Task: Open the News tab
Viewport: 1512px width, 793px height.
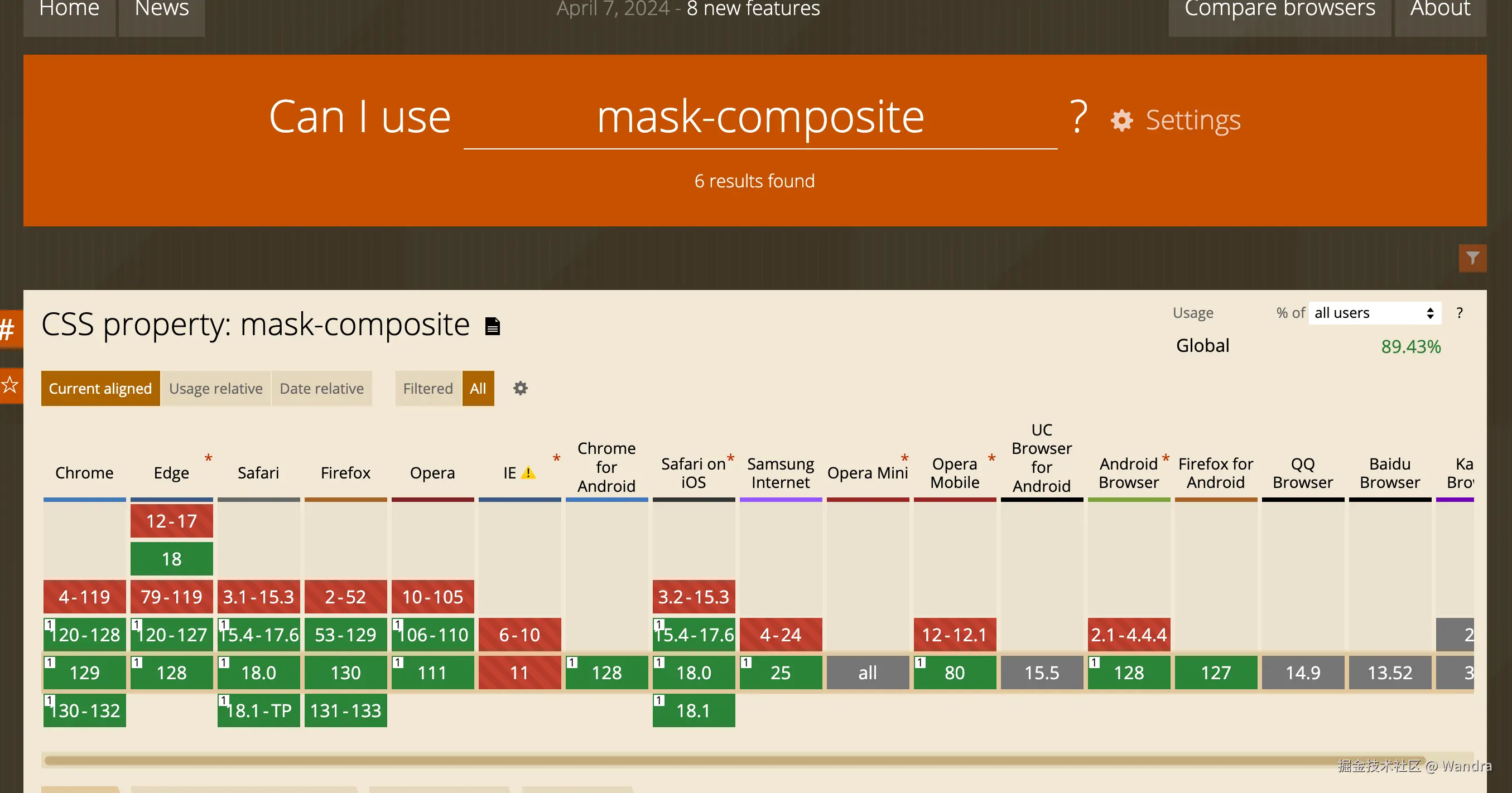Action: [x=161, y=11]
